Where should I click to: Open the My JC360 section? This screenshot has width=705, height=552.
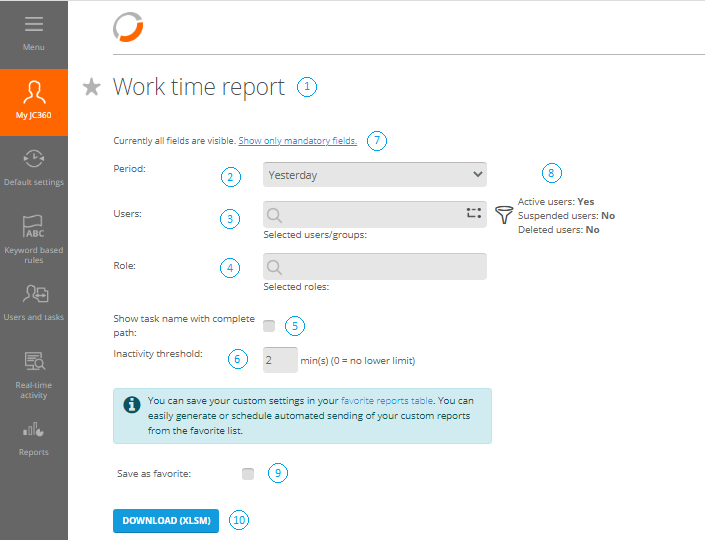pos(34,102)
